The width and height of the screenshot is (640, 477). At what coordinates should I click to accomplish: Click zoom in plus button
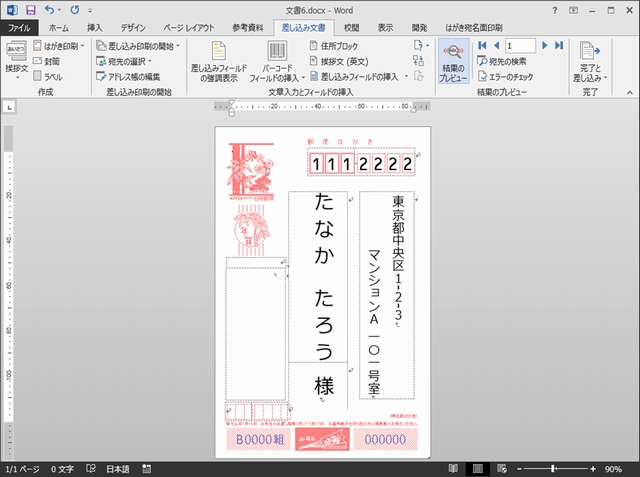pos(593,469)
